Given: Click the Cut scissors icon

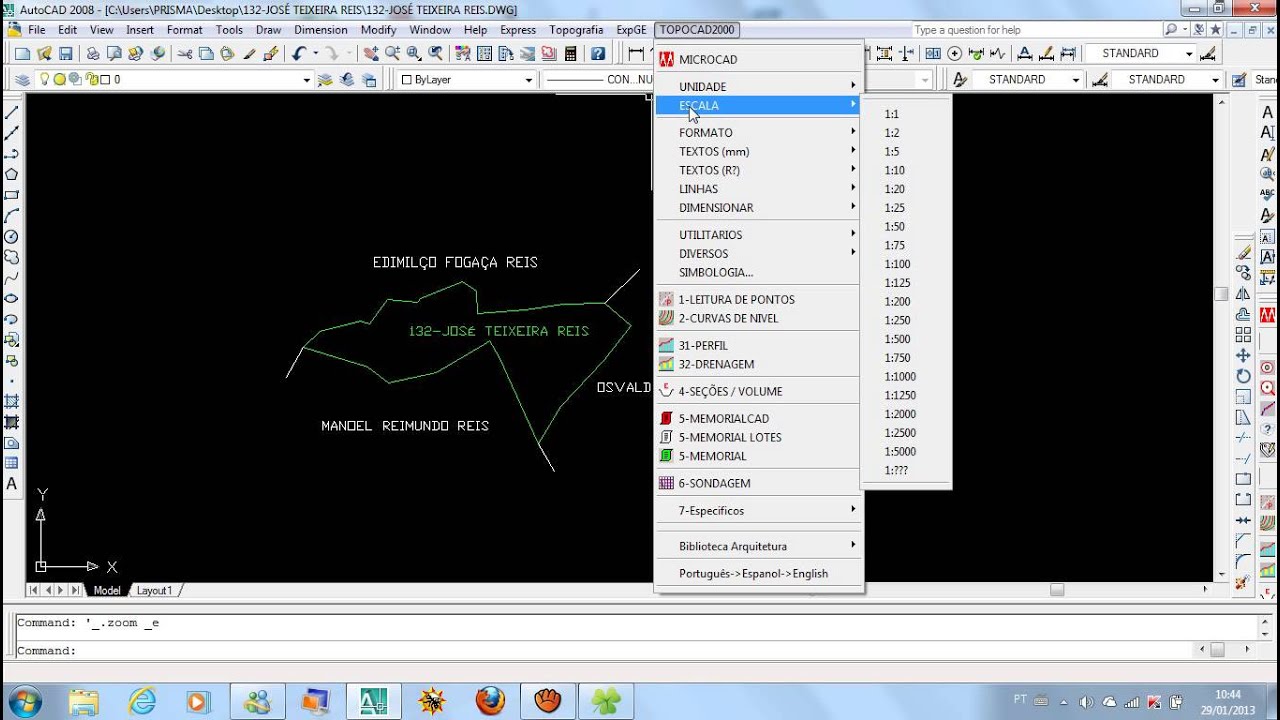Looking at the screenshot, I should pos(185,54).
